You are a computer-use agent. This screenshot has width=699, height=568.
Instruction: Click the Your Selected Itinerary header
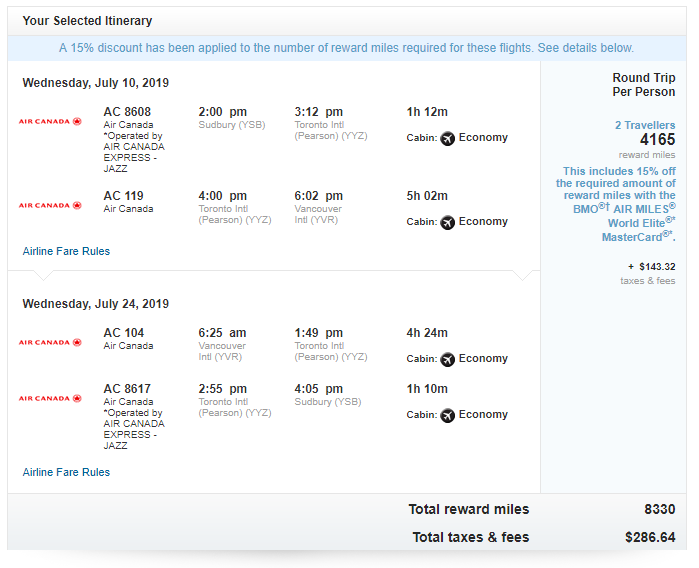tap(87, 21)
